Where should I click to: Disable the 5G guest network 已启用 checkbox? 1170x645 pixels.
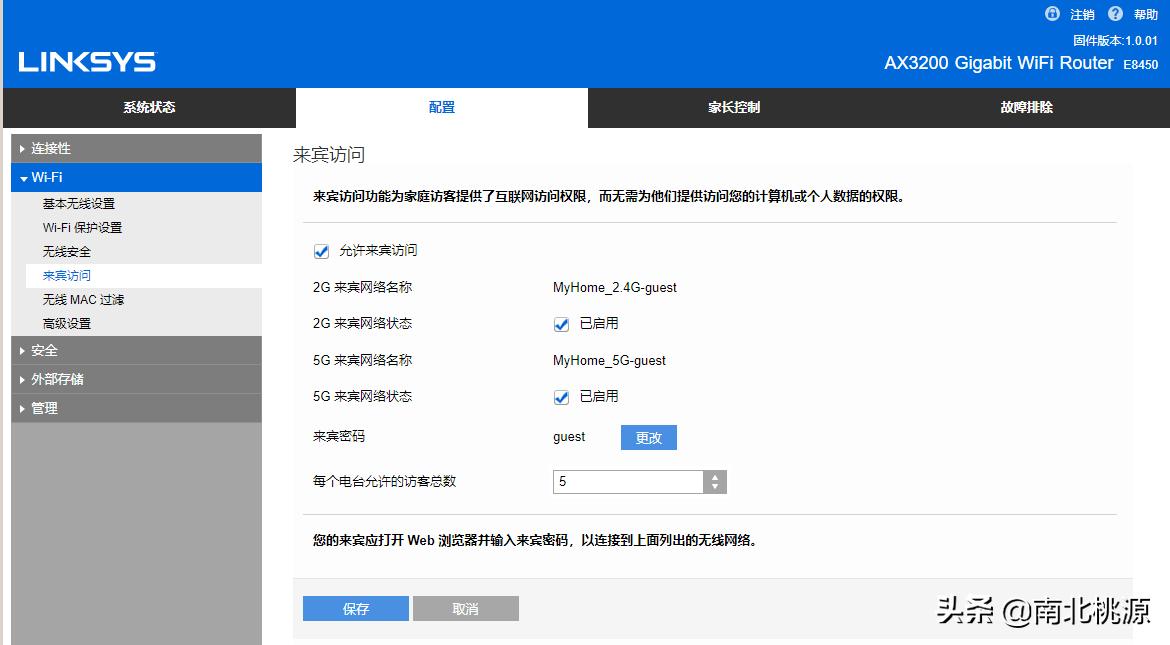[561, 397]
